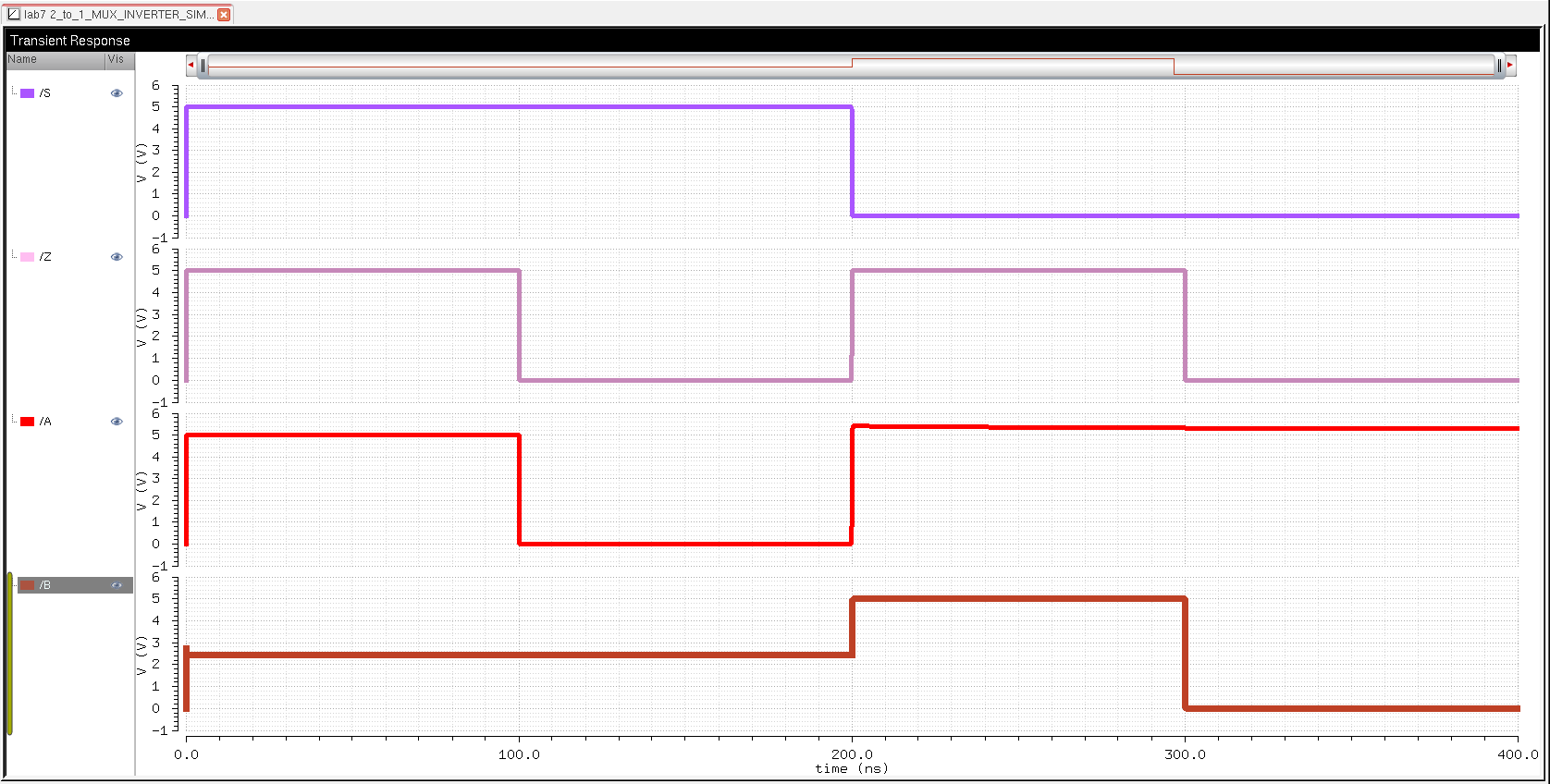Switch to the lab7 2_to_1_MUX_INVERTER_SIM tab
This screenshot has height=784, width=1550.
click(x=118, y=14)
